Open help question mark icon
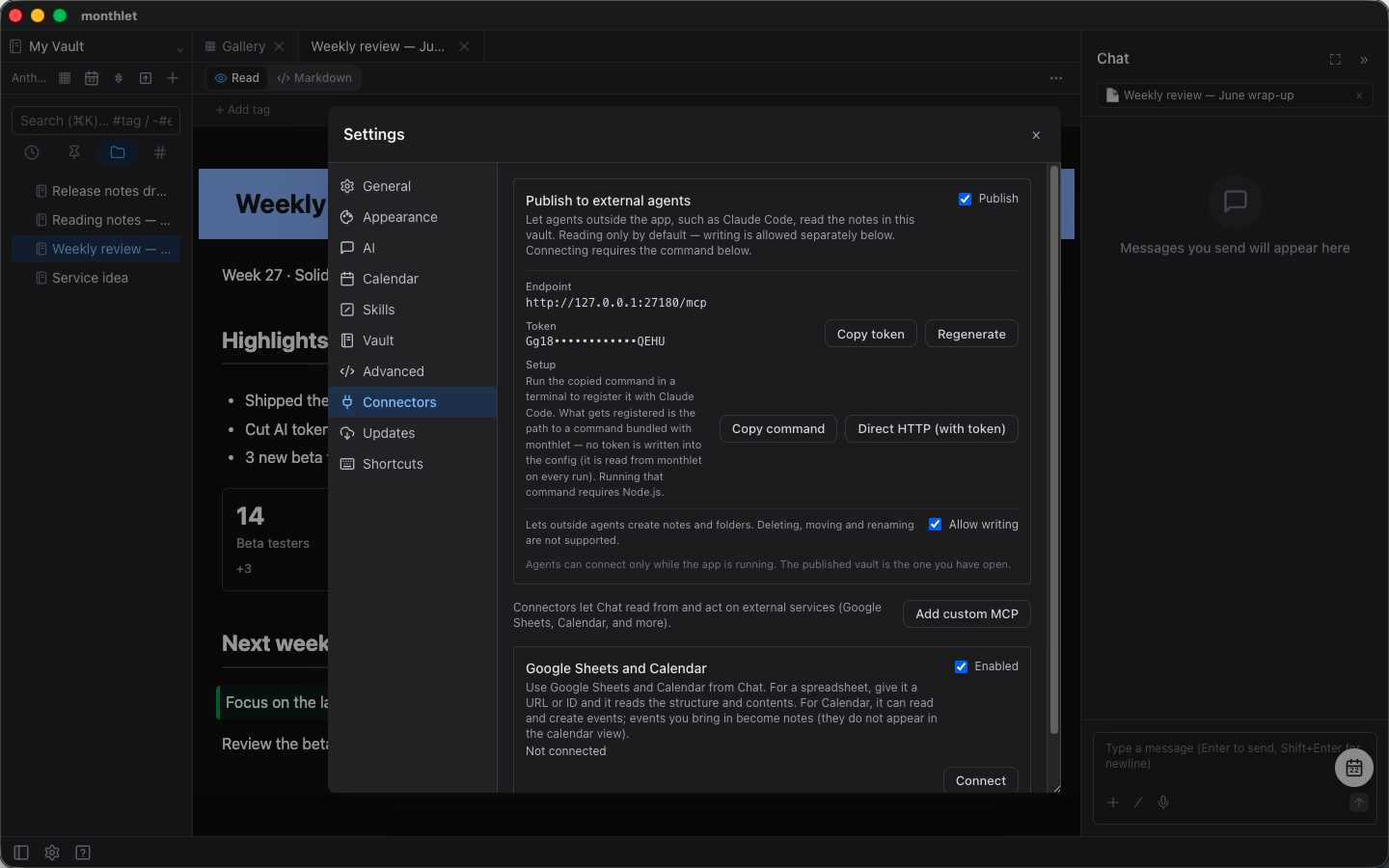 click(x=83, y=853)
